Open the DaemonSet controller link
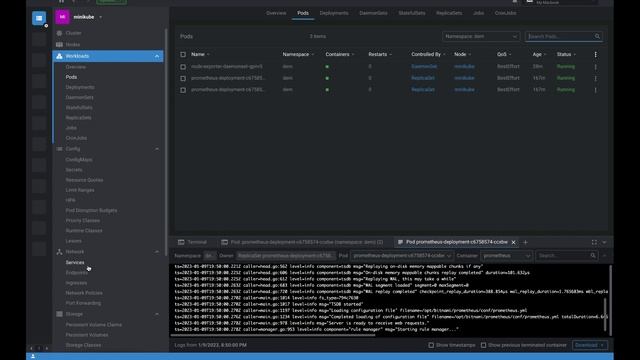Image resolution: width=640 pixels, height=360 pixels. (424, 67)
